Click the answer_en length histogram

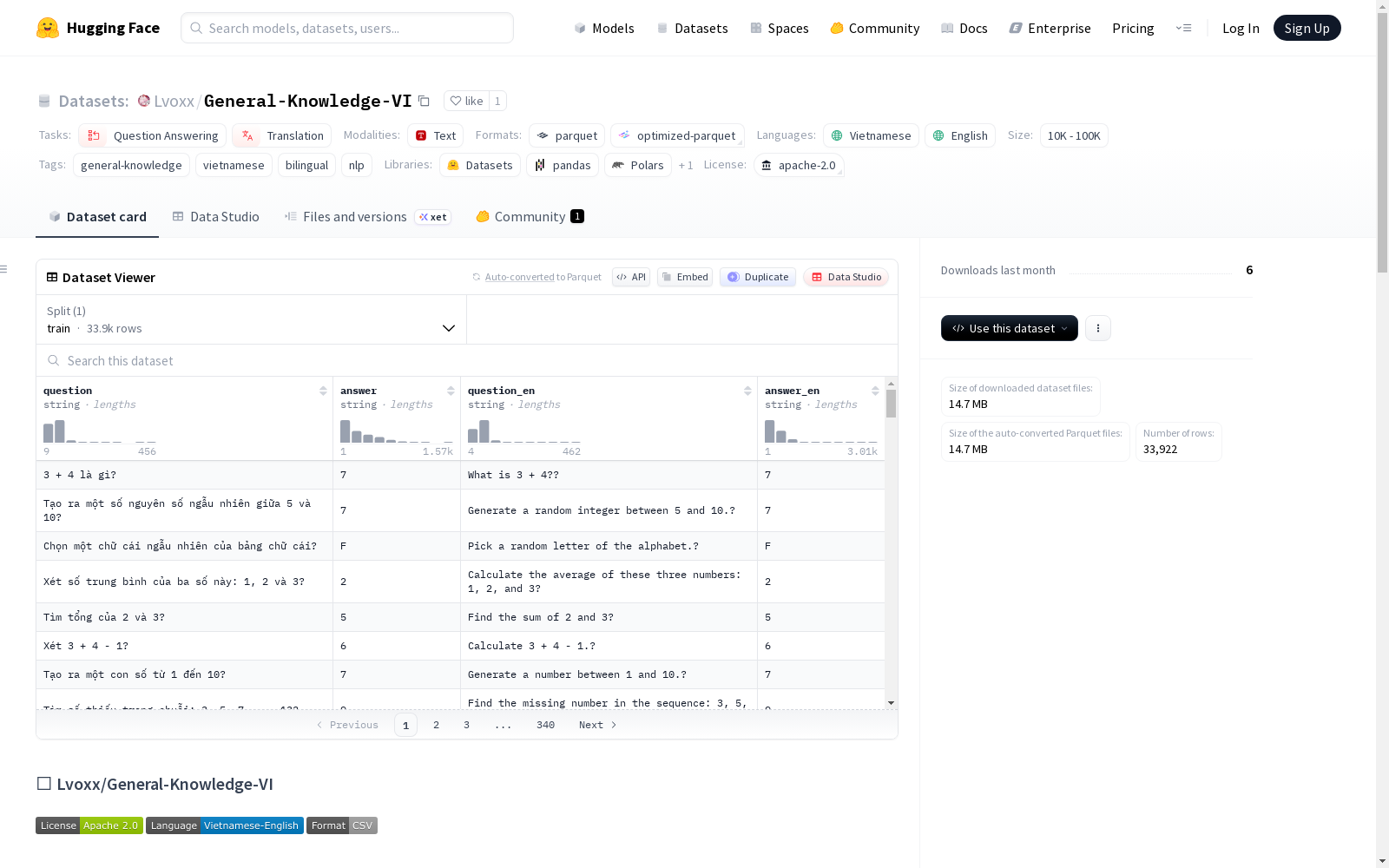click(x=821, y=431)
